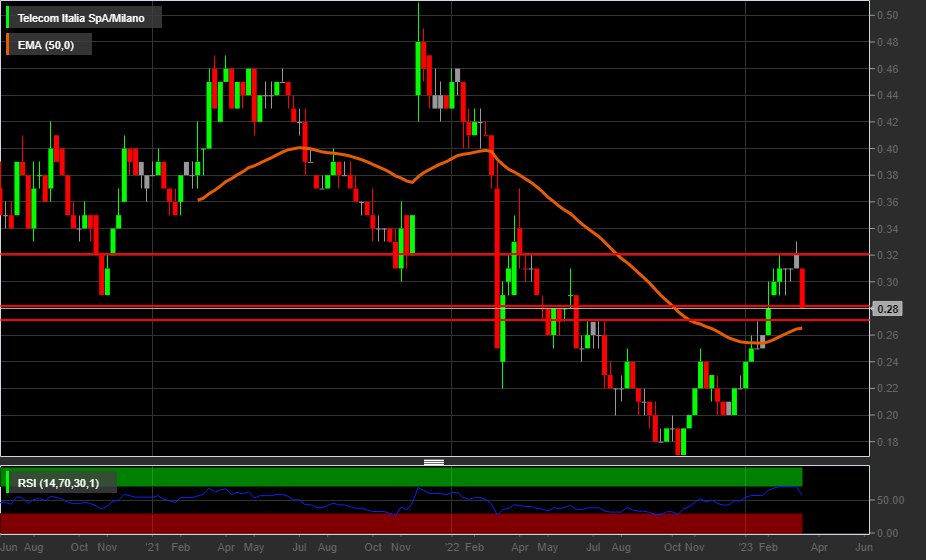The height and width of the screenshot is (560, 926).
Task: Click the 0.40 price axis label
Action: [x=888, y=149]
